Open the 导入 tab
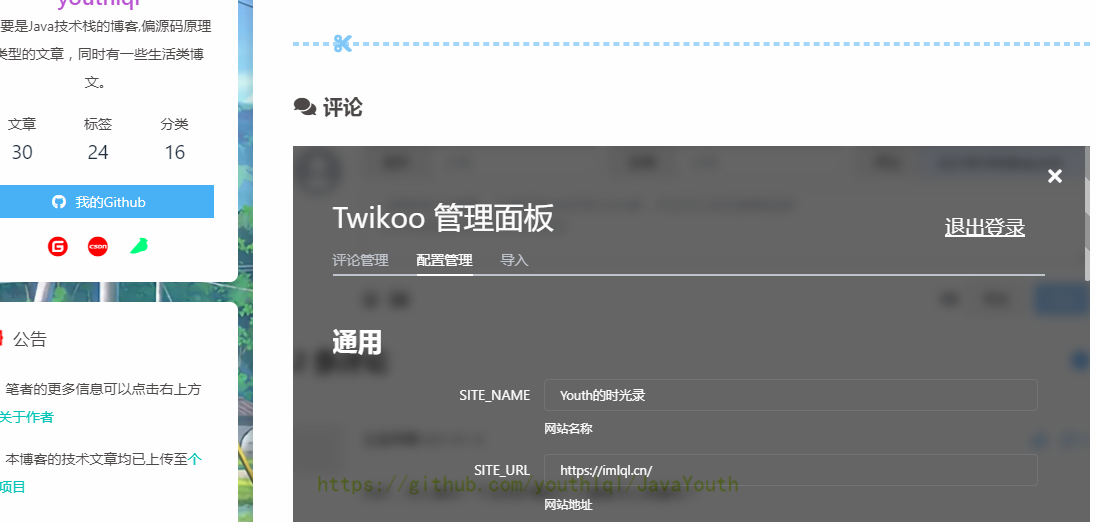 click(x=514, y=260)
